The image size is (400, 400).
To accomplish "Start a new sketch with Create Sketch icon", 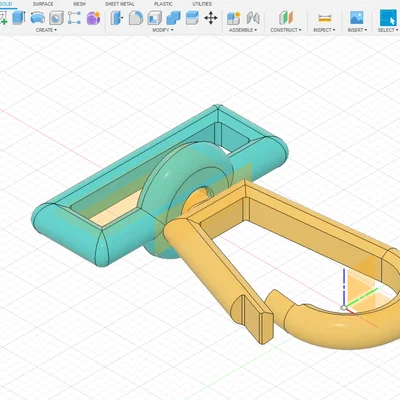I will 3,18.
